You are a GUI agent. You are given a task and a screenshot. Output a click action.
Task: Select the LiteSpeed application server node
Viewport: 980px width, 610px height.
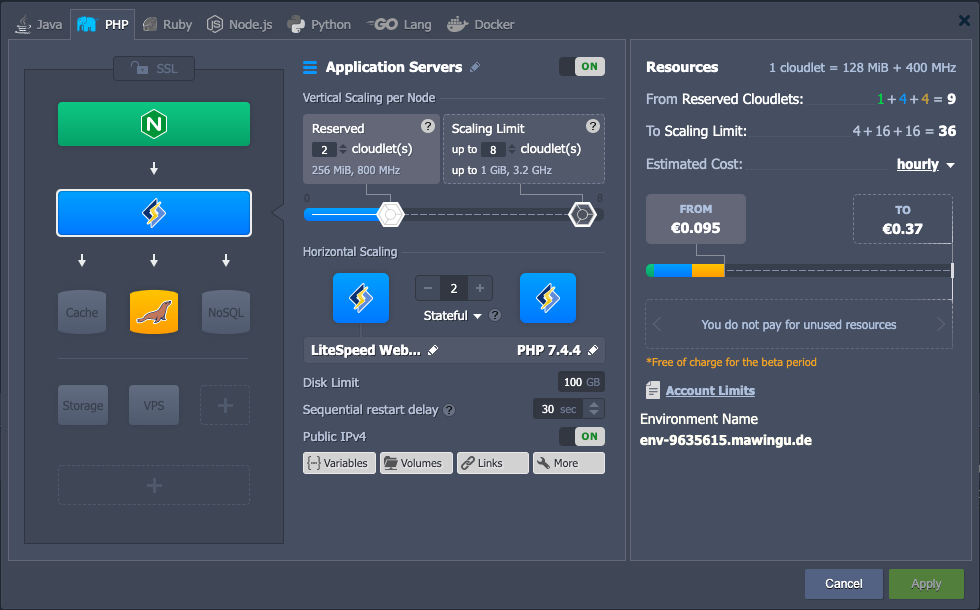click(153, 213)
